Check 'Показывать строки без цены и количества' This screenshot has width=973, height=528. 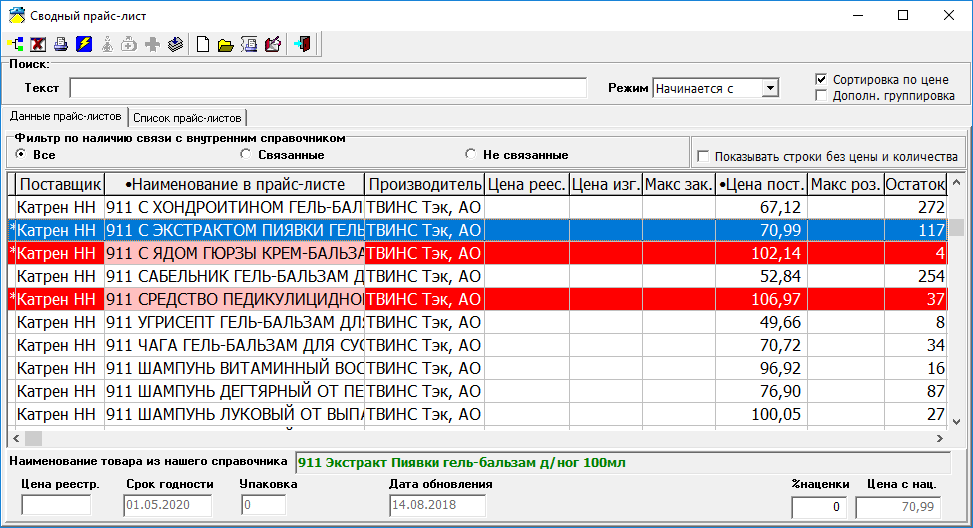(x=703, y=156)
